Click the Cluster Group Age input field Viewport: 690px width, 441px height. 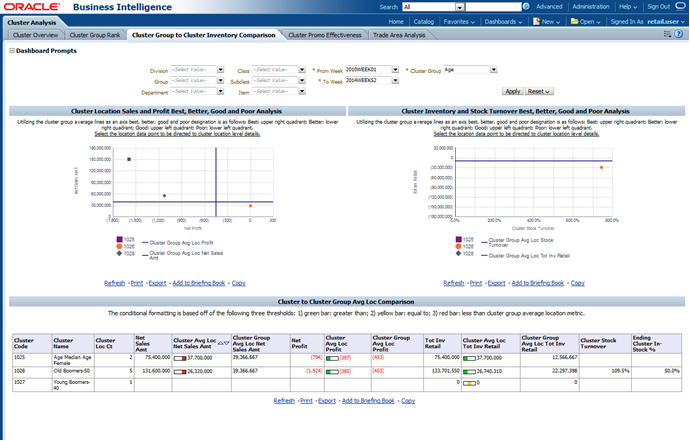point(466,70)
